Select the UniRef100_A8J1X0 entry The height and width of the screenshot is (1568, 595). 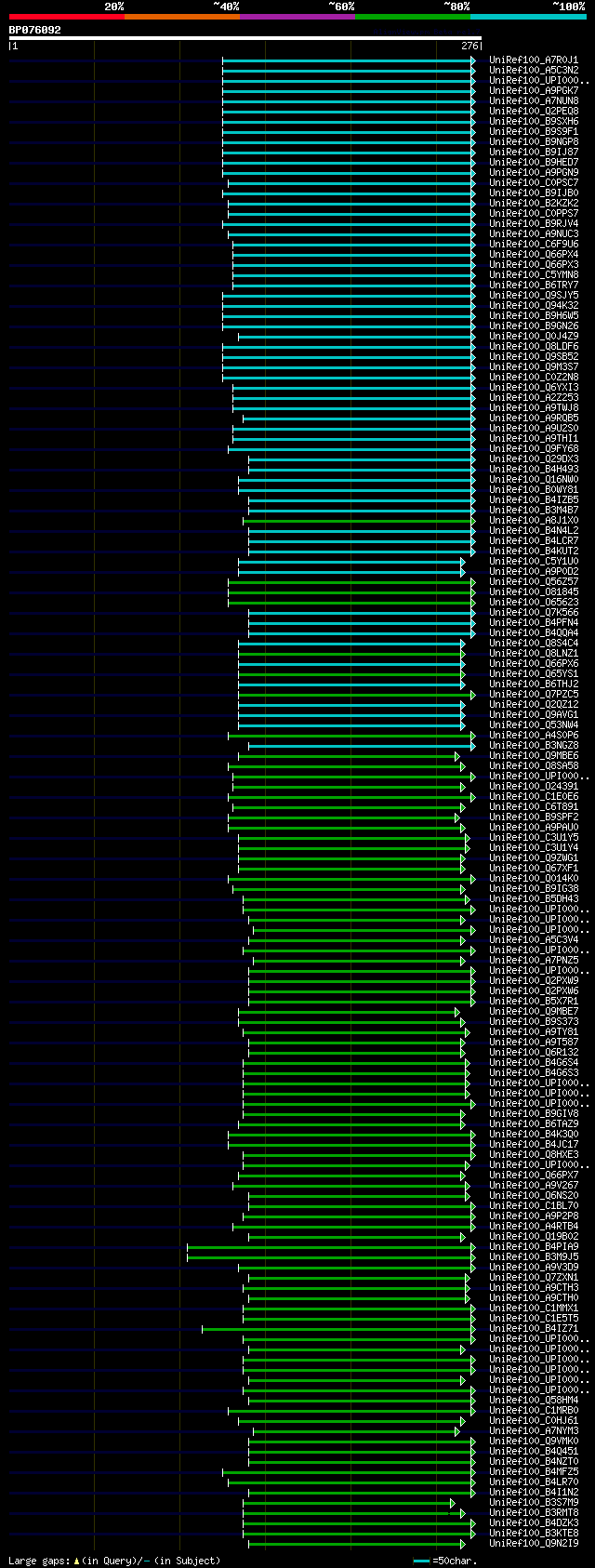point(534,521)
